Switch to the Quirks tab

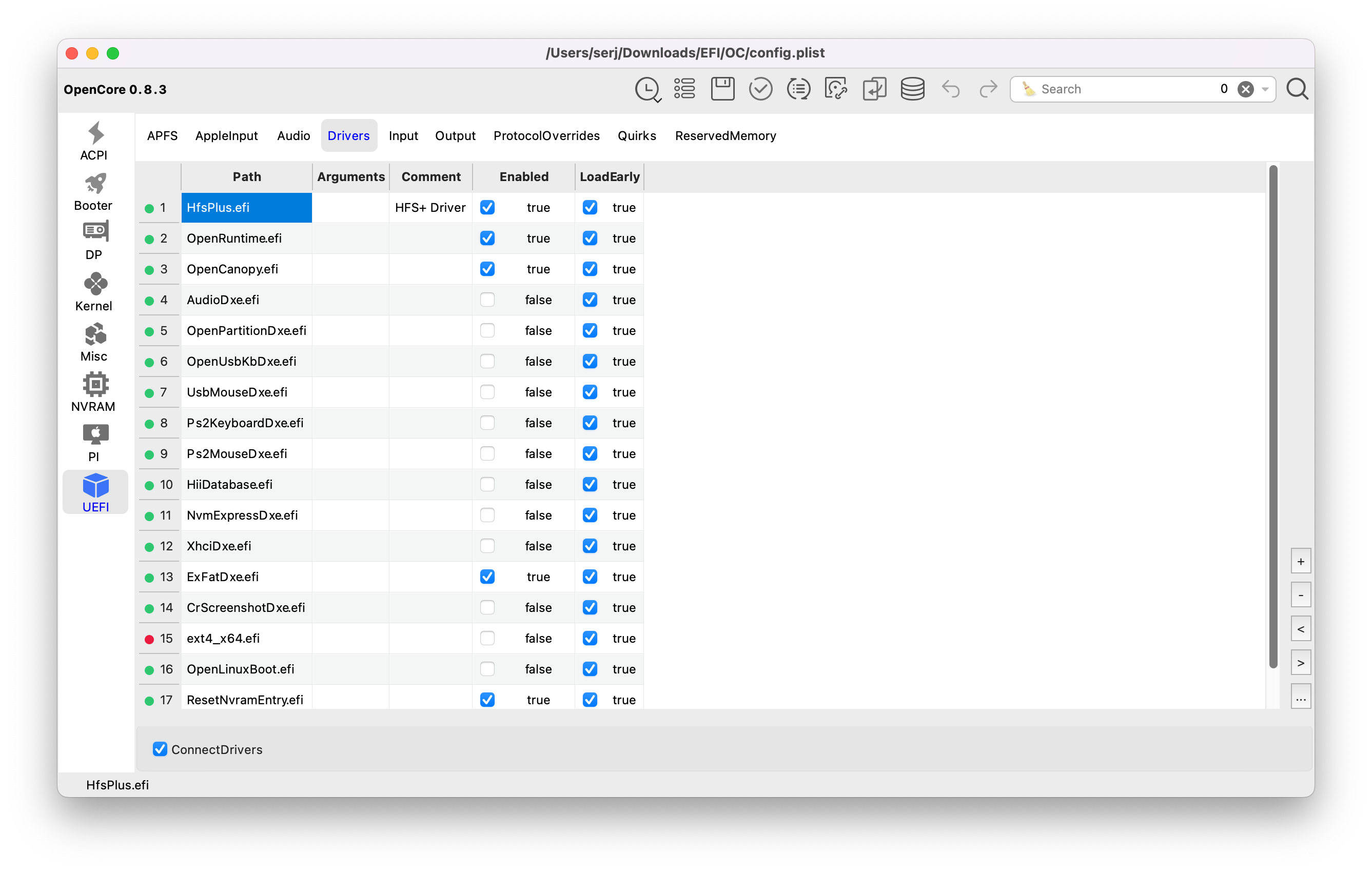point(636,135)
